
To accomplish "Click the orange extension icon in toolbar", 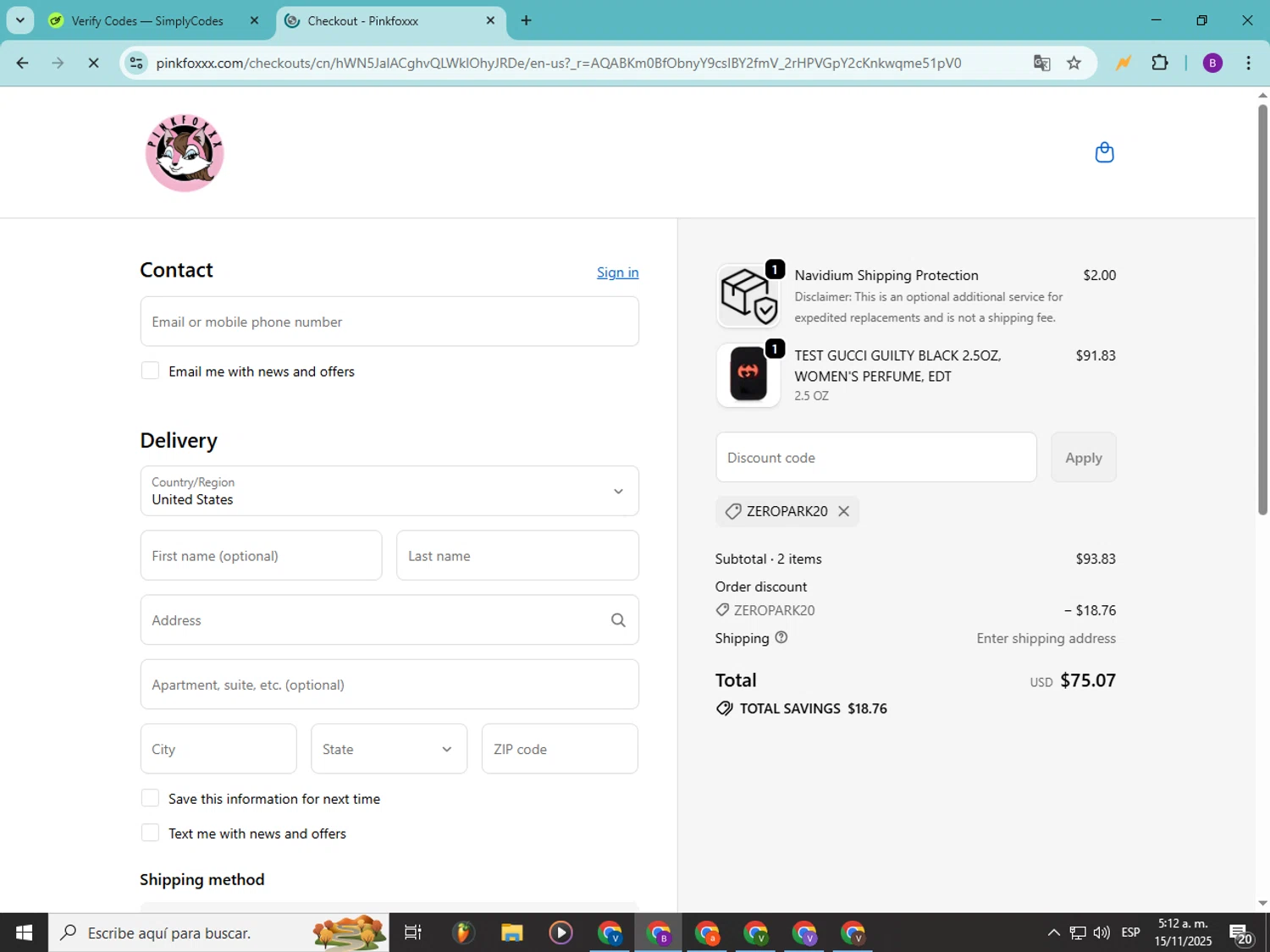I will (x=1124, y=63).
